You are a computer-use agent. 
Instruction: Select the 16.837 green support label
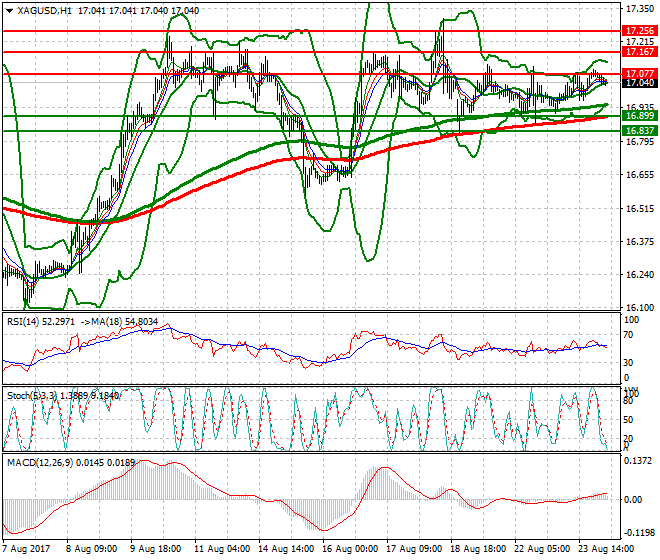point(639,131)
